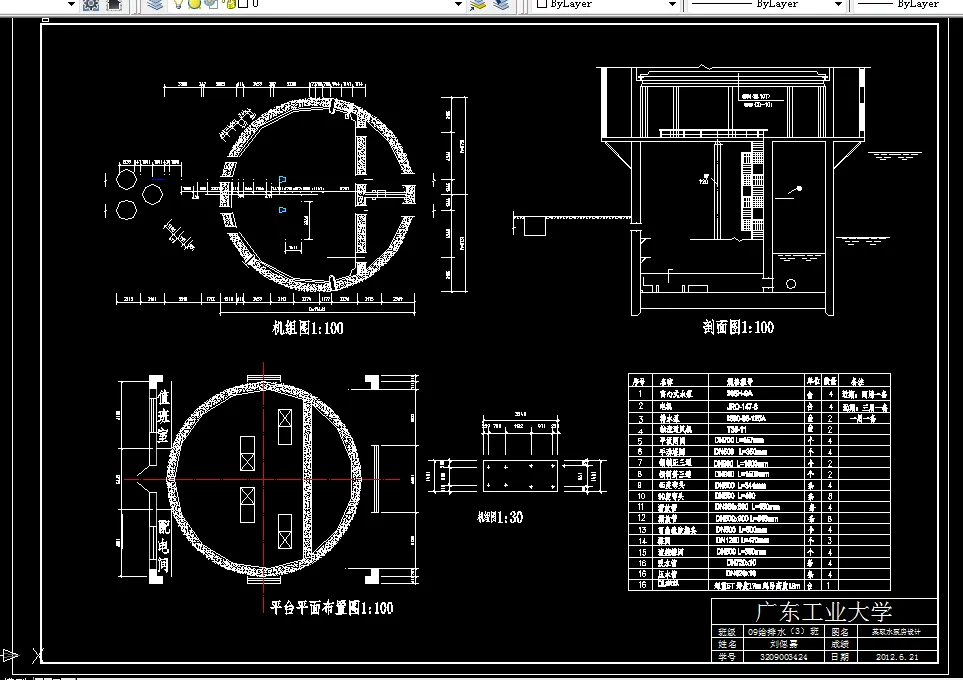Click the 日期 label in the title block
Screen dimensions: 963x680
tap(840, 657)
